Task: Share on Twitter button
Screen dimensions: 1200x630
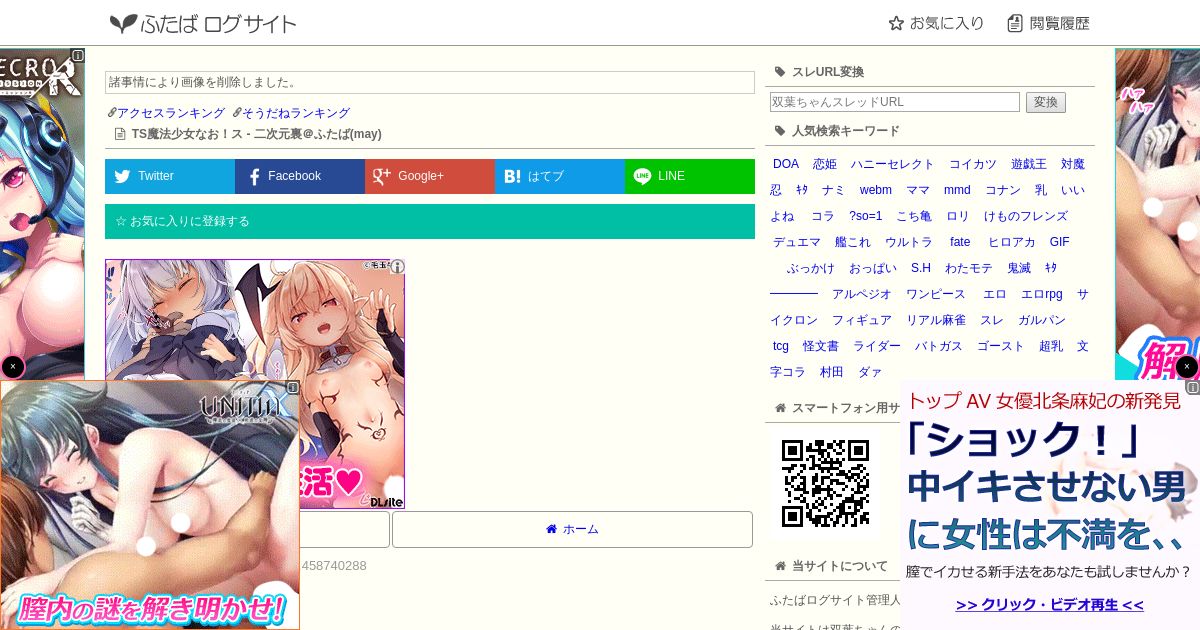Action: [170, 176]
